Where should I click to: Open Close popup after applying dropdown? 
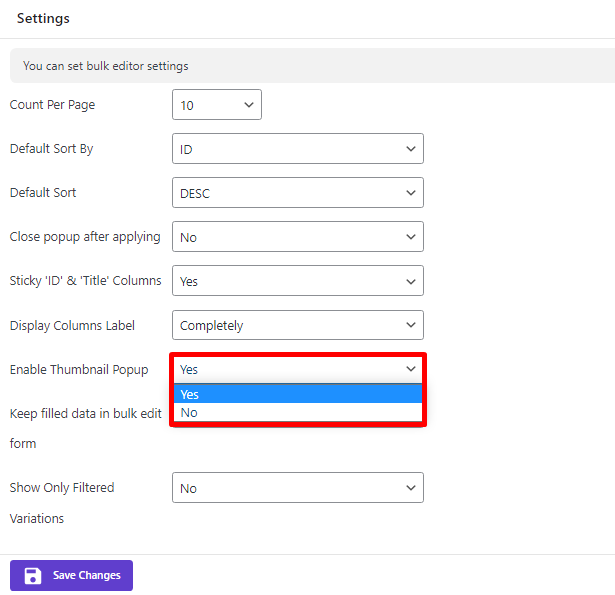298,237
